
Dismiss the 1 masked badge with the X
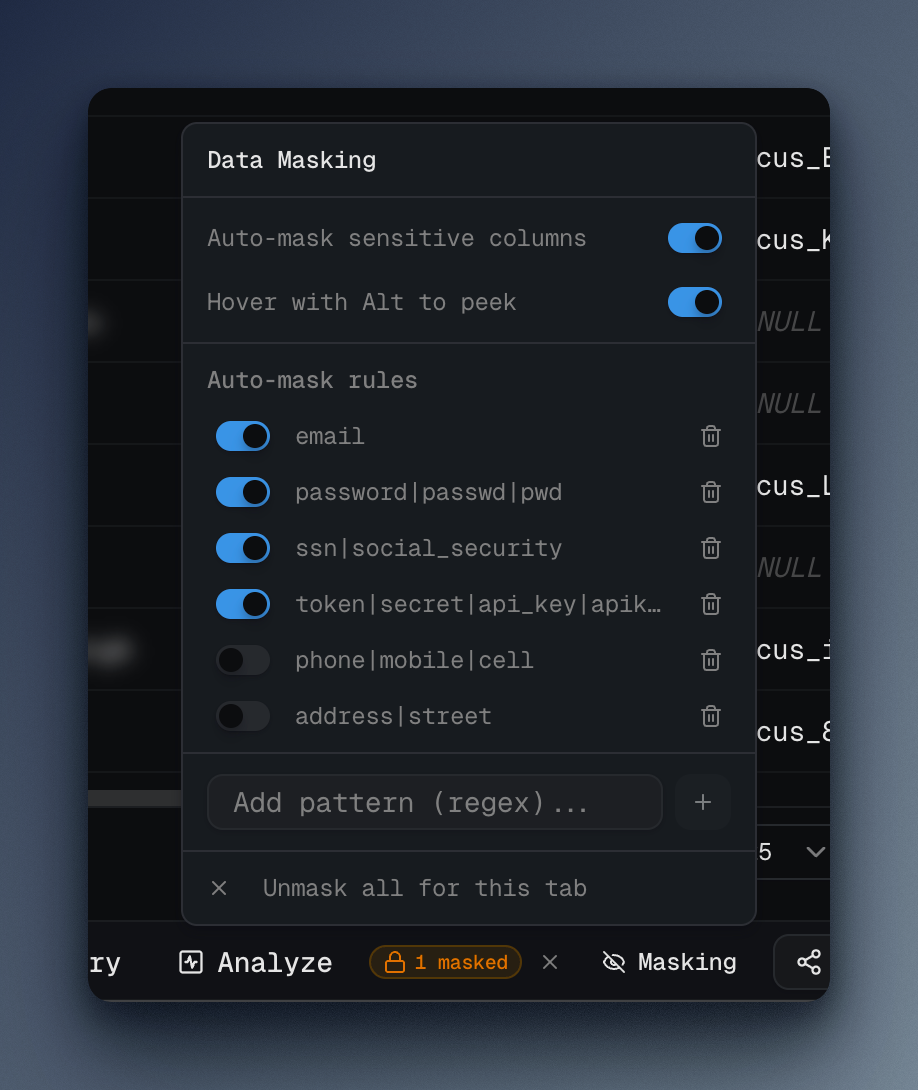tap(550, 962)
